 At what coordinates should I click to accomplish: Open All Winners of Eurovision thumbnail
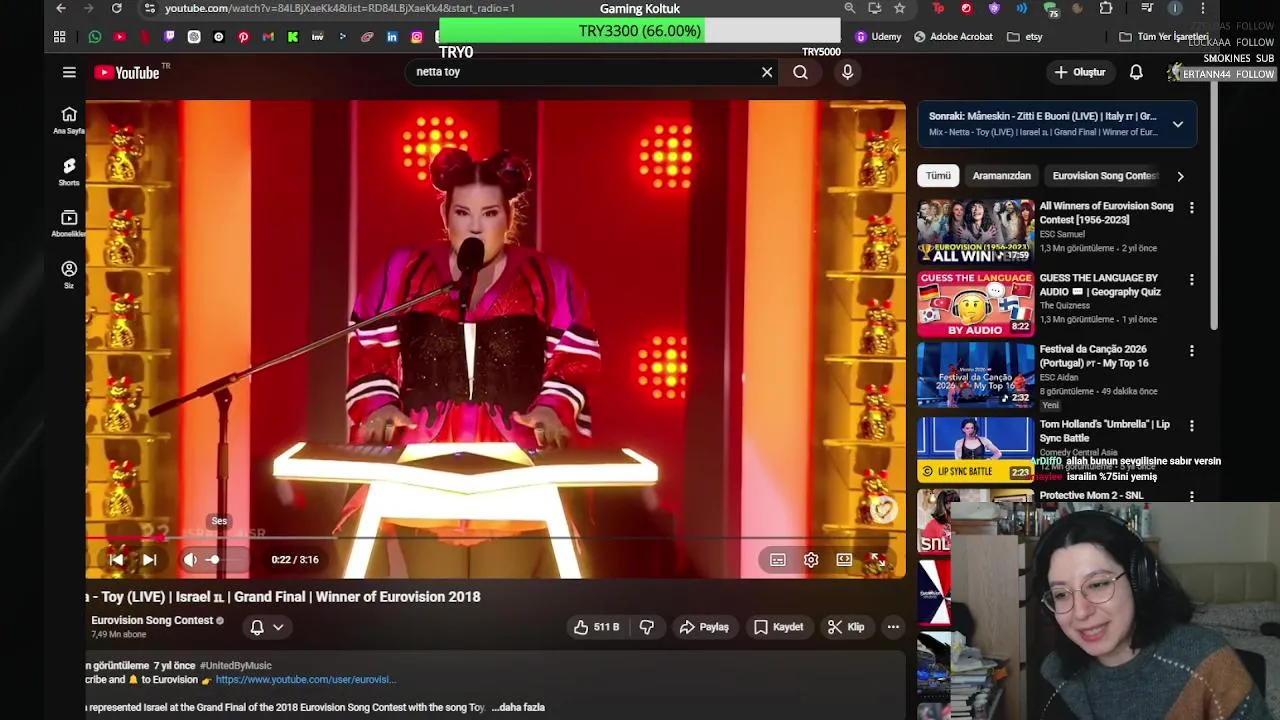tap(976, 231)
